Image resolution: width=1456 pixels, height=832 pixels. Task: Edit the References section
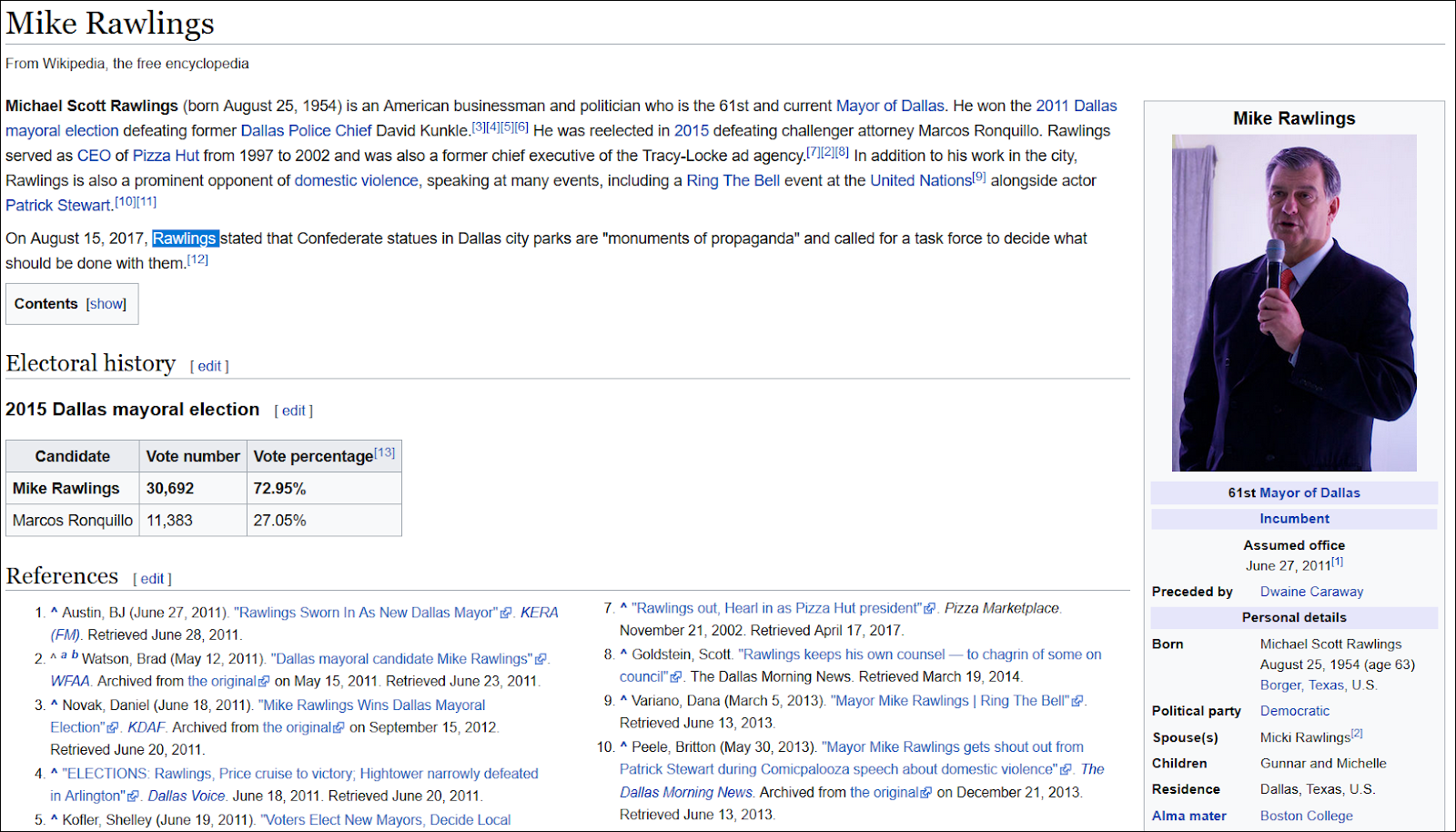(x=152, y=578)
